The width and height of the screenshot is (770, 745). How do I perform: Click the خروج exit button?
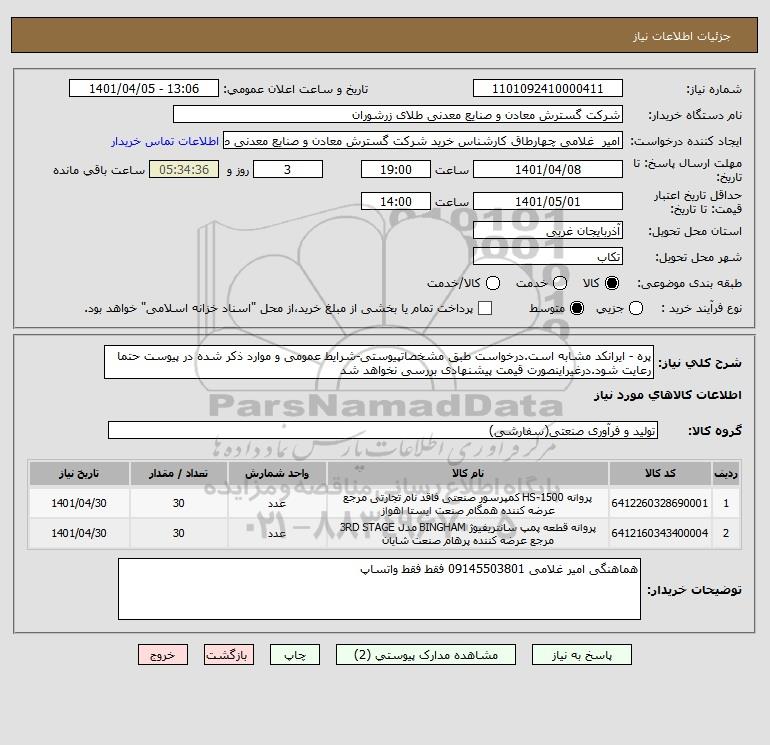(163, 655)
